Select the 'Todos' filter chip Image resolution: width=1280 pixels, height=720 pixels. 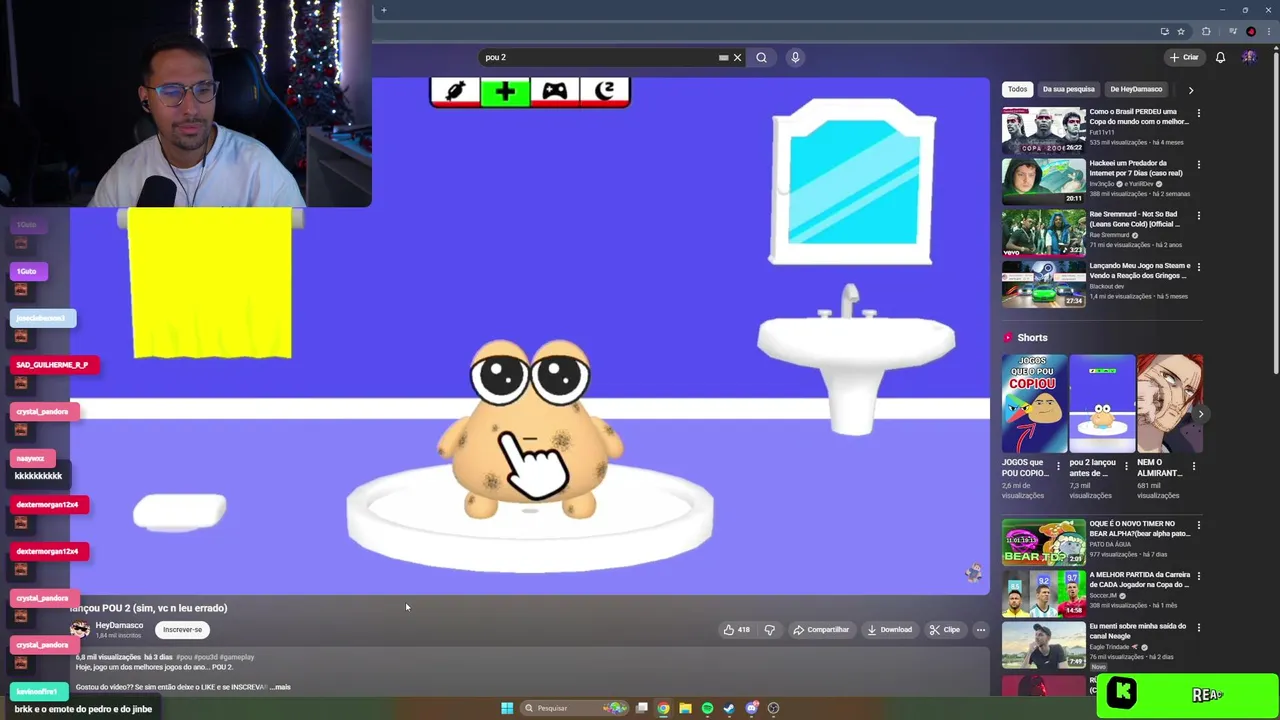(x=1017, y=89)
